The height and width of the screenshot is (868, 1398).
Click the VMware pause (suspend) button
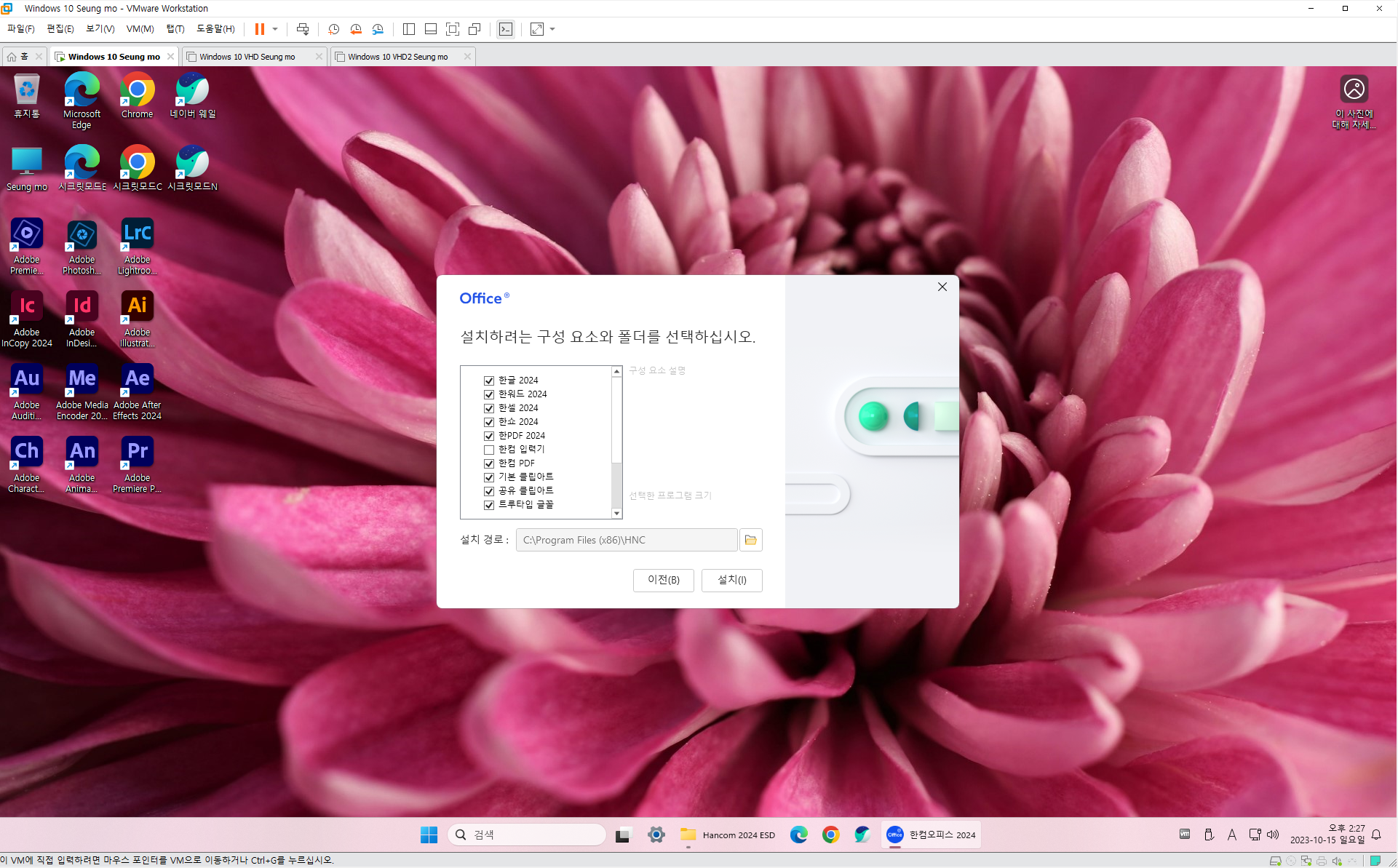(x=259, y=29)
